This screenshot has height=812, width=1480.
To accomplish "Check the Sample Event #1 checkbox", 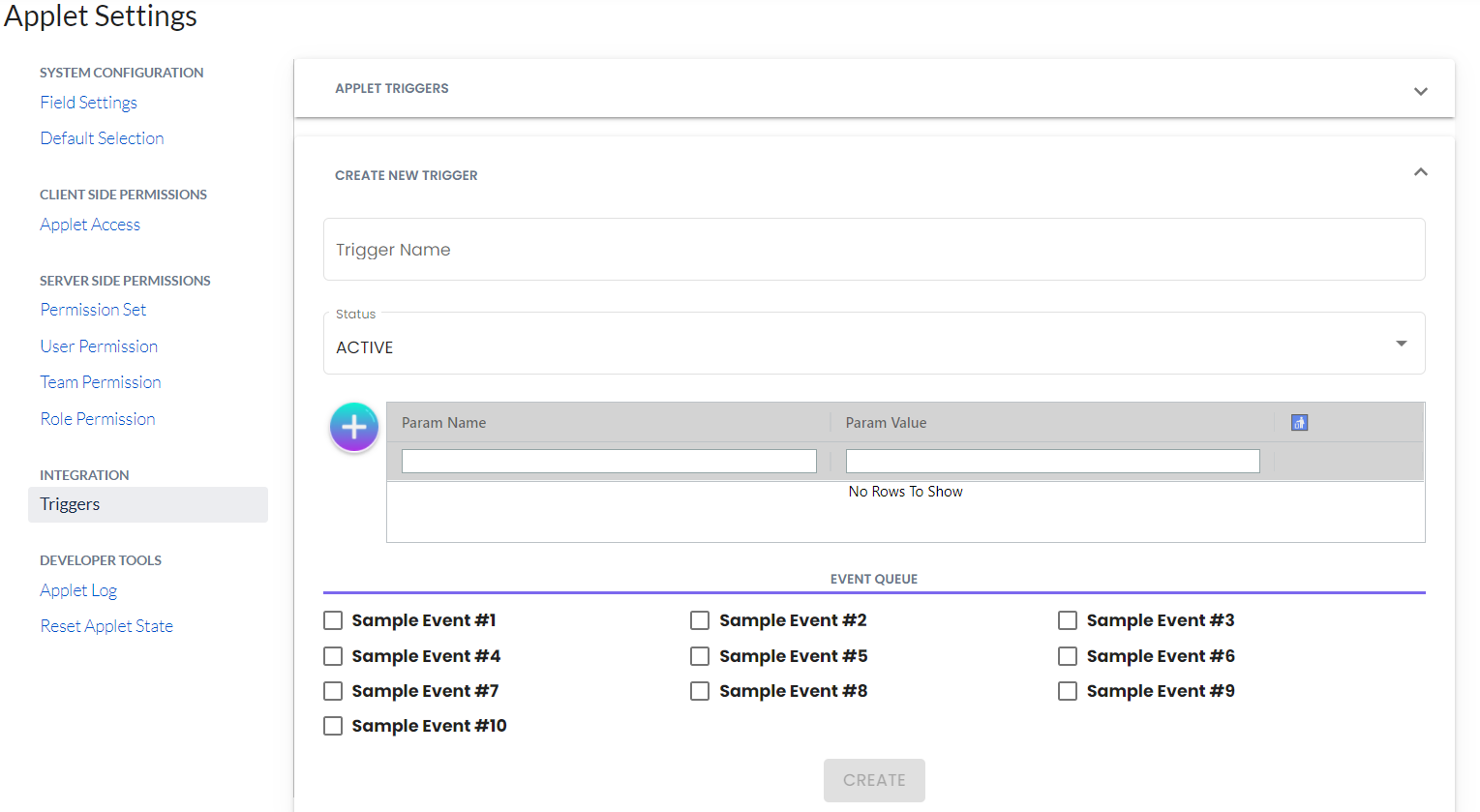I will tap(333, 620).
